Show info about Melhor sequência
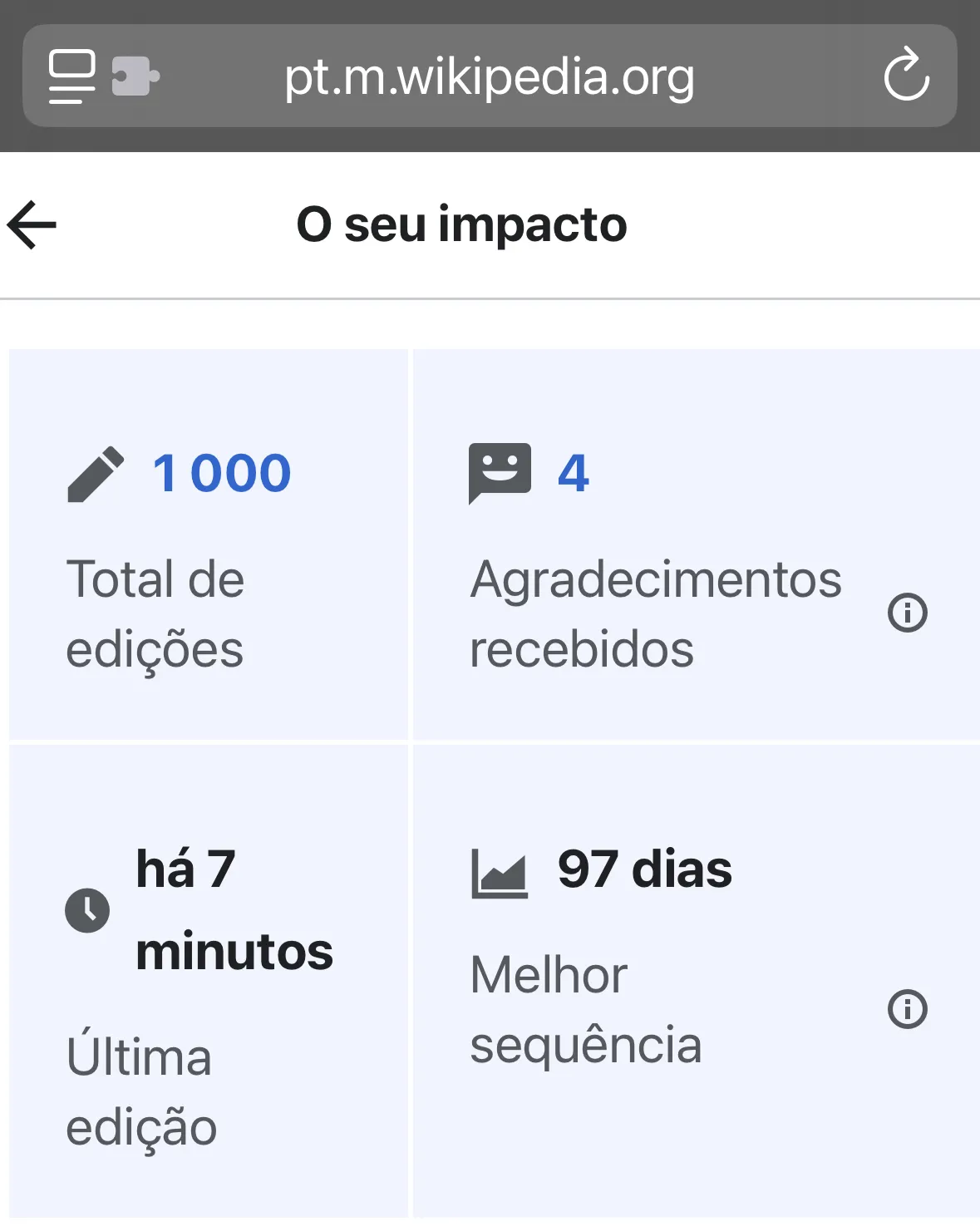Screen dimensions: 980x1231 pyautogui.click(x=907, y=1009)
